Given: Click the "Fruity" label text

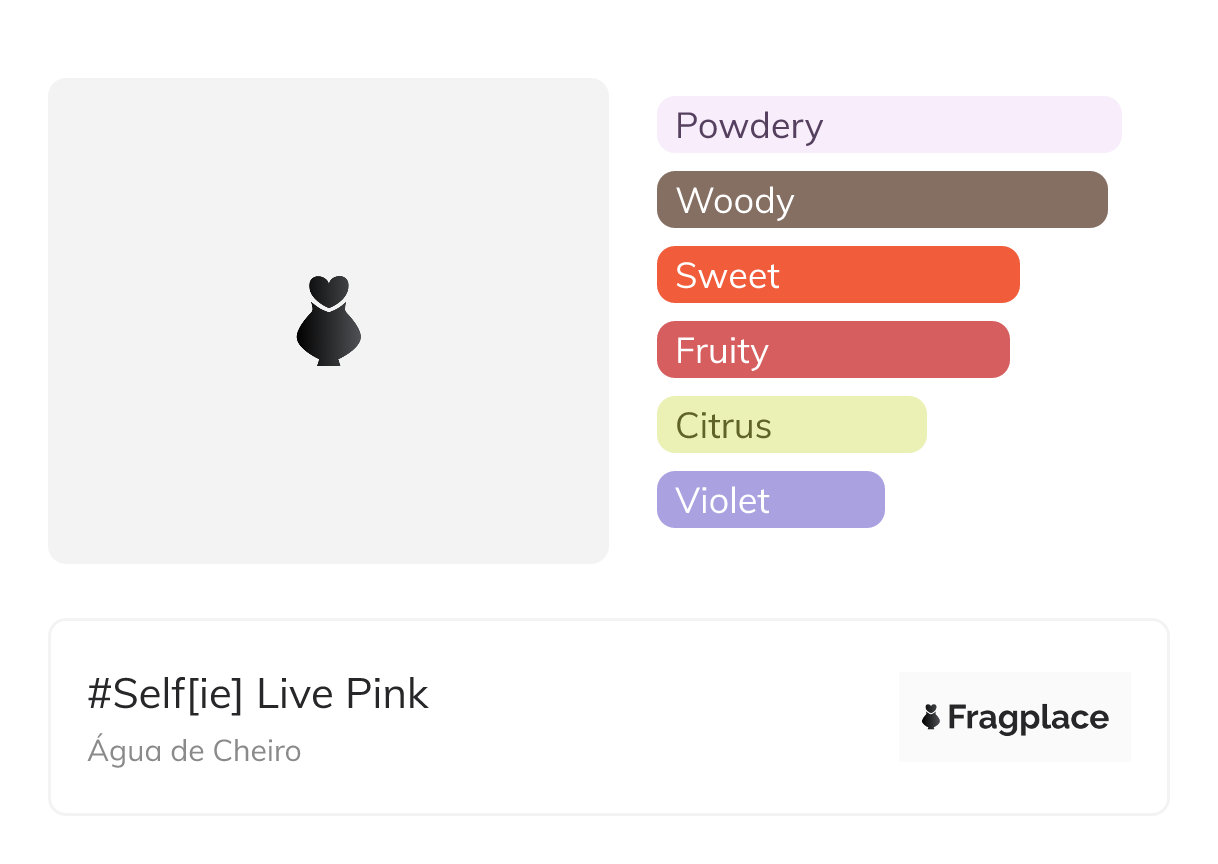Looking at the screenshot, I should pyautogui.click(x=722, y=351).
